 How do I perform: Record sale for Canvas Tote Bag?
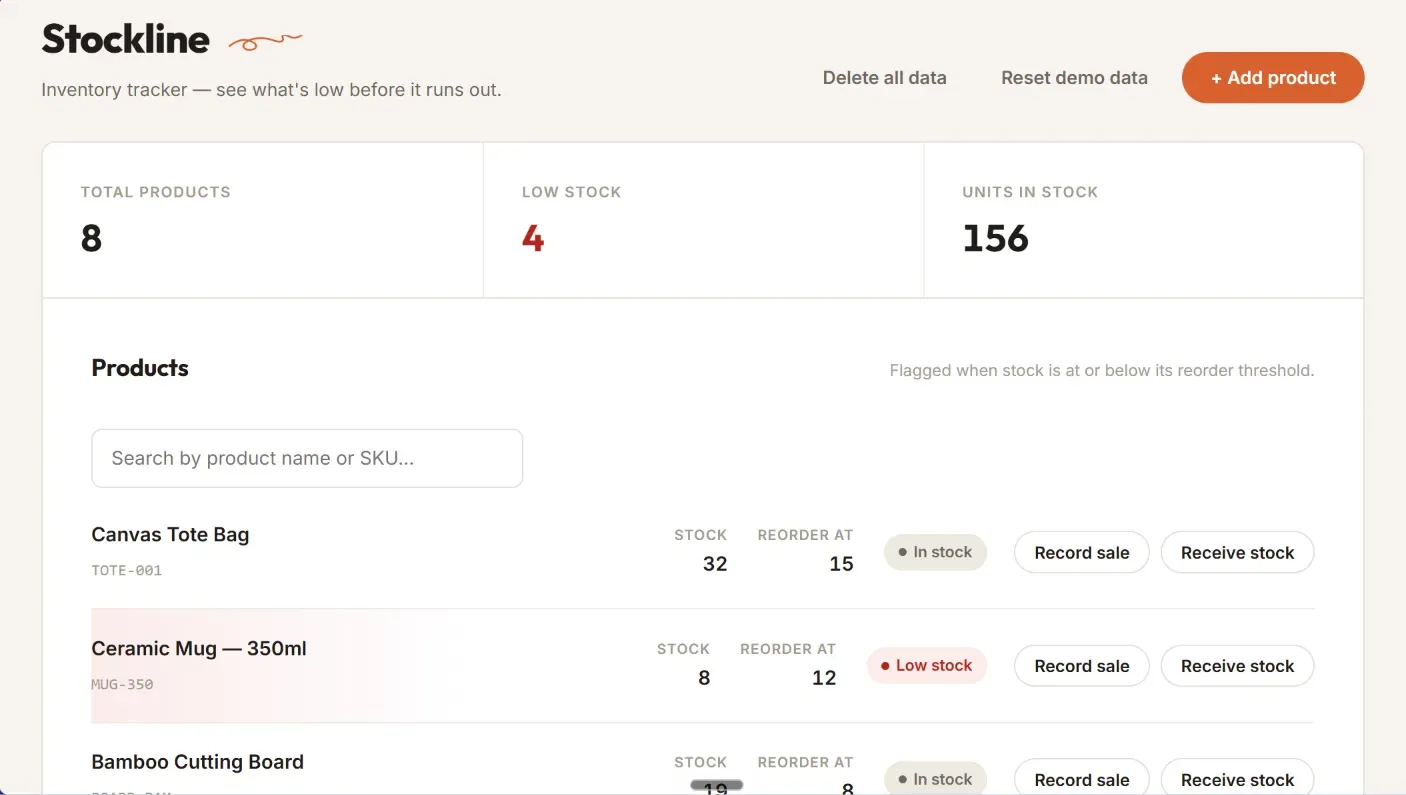(x=1082, y=552)
